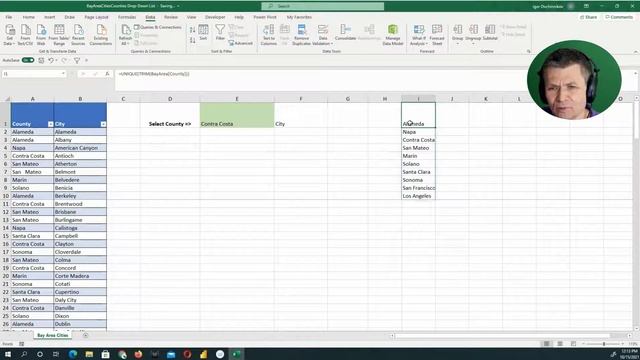640x360 pixels.
Task: Click Undo arrow in quick access toolbar
Action: [51, 60]
